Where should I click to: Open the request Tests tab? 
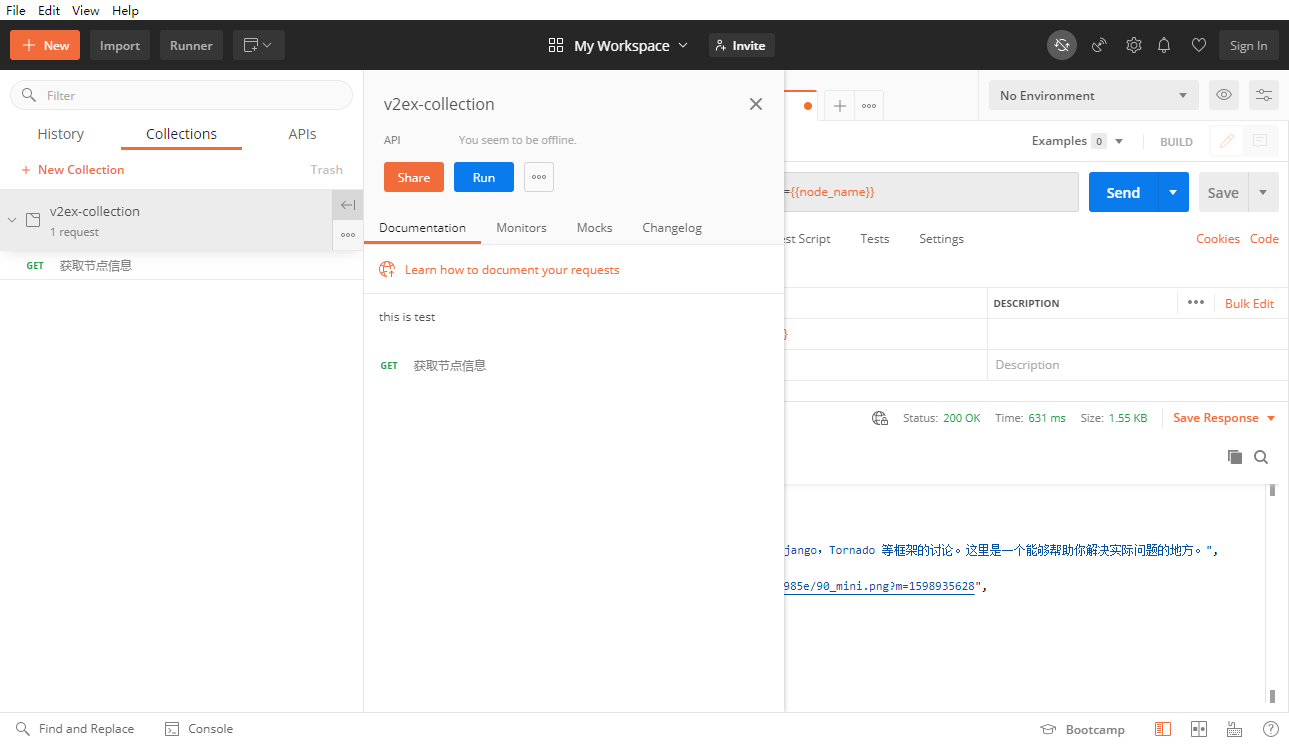click(875, 238)
